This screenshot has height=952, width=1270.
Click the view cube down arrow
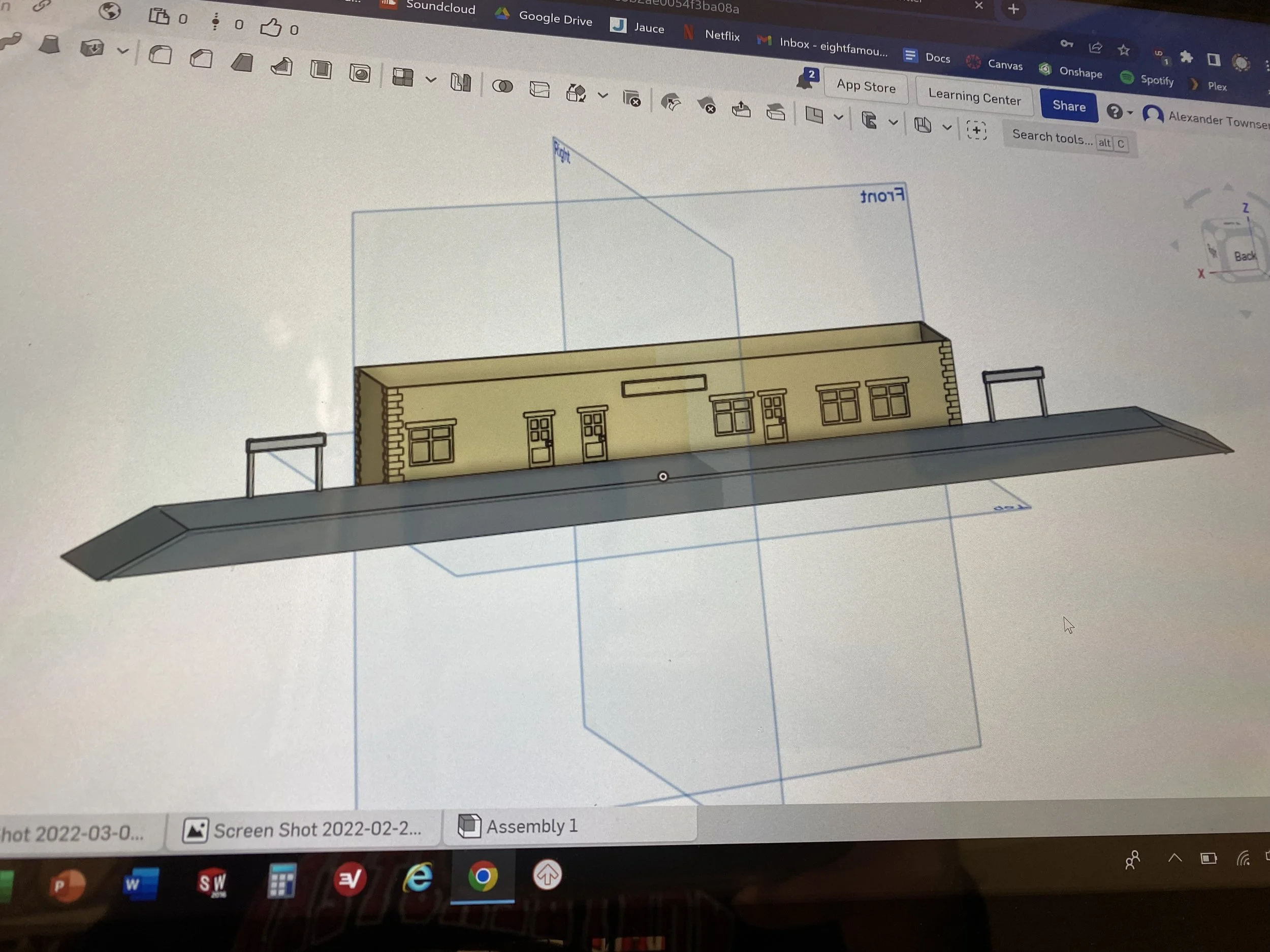click(1245, 314)
